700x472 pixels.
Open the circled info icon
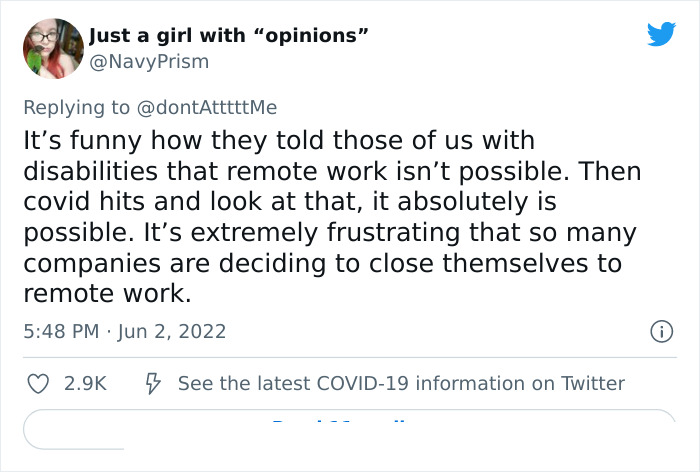660,330
